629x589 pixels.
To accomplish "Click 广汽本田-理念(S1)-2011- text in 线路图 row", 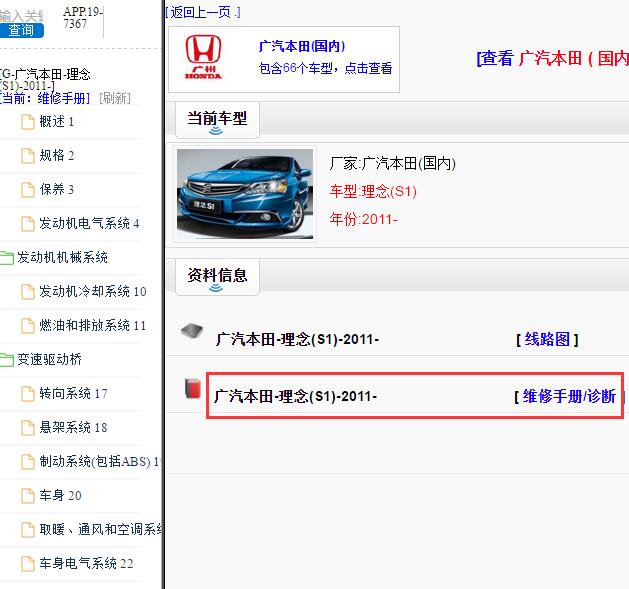I will (297, 339).
